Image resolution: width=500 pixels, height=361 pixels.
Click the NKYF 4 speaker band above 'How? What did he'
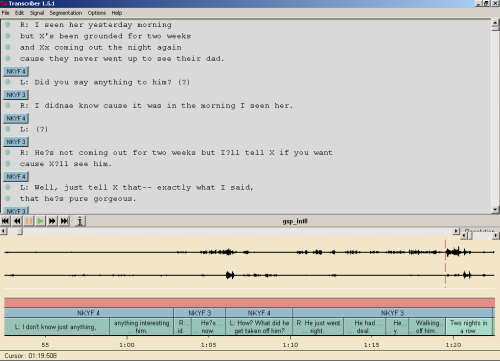tap(259, 313)
